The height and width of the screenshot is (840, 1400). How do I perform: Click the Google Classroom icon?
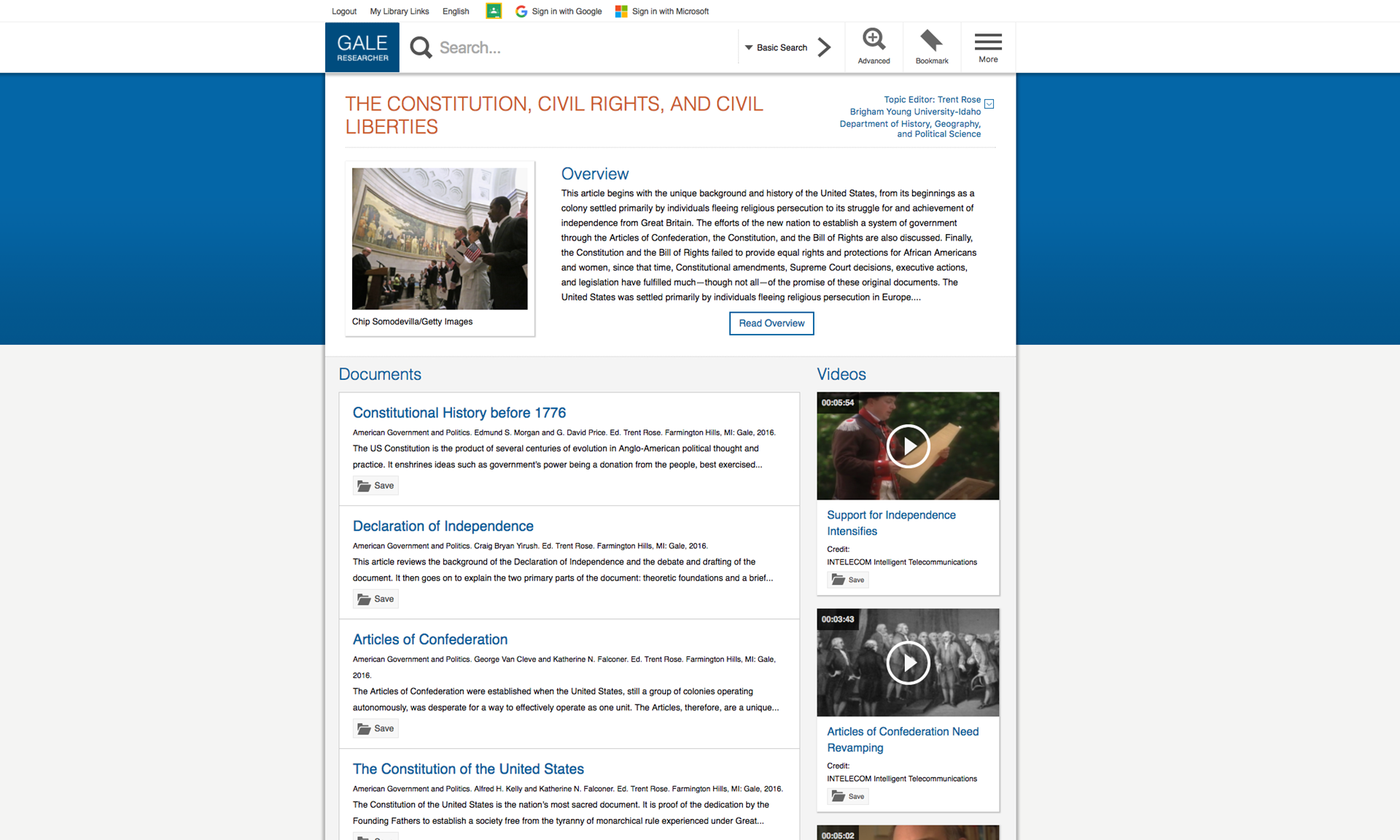pyautogui.click(x=494, y=11)
